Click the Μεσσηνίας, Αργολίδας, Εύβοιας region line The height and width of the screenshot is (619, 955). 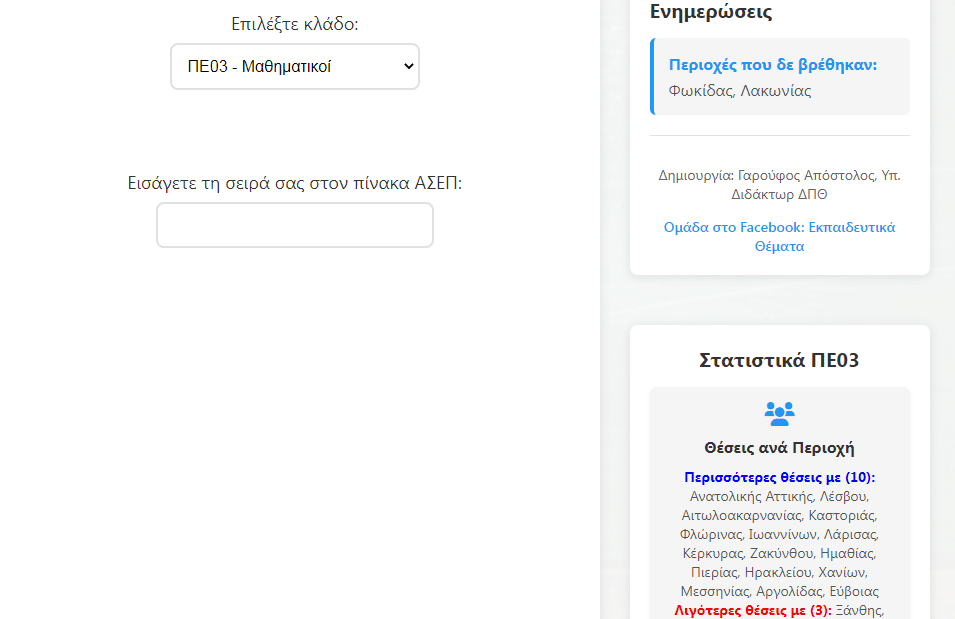(x=779, y=591)
